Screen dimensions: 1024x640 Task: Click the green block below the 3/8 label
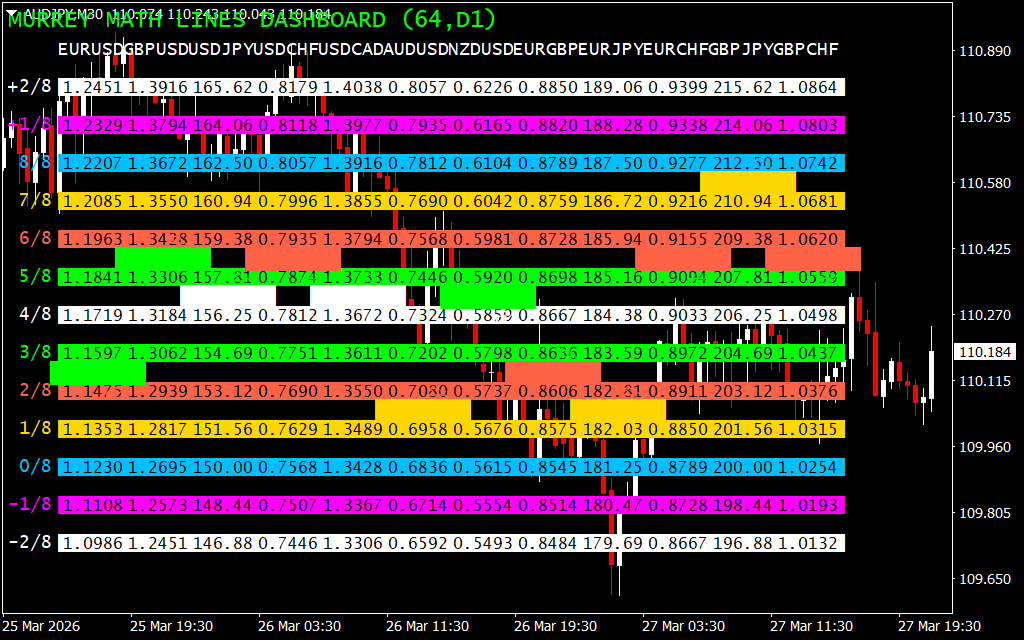tap(97, 373)
